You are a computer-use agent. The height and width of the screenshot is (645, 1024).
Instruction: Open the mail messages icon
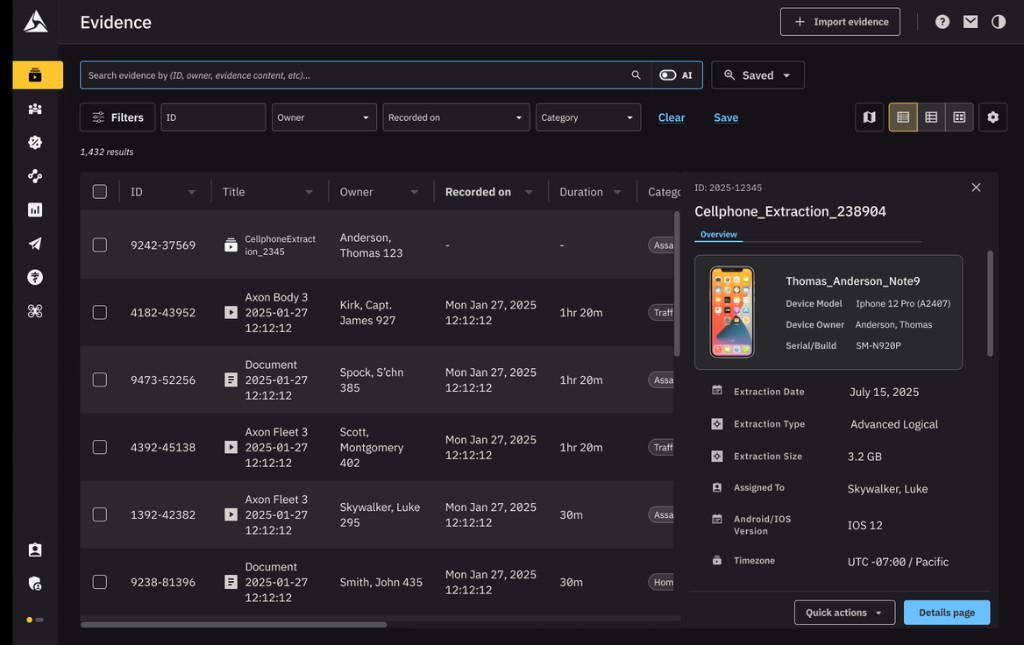point(970,22)
